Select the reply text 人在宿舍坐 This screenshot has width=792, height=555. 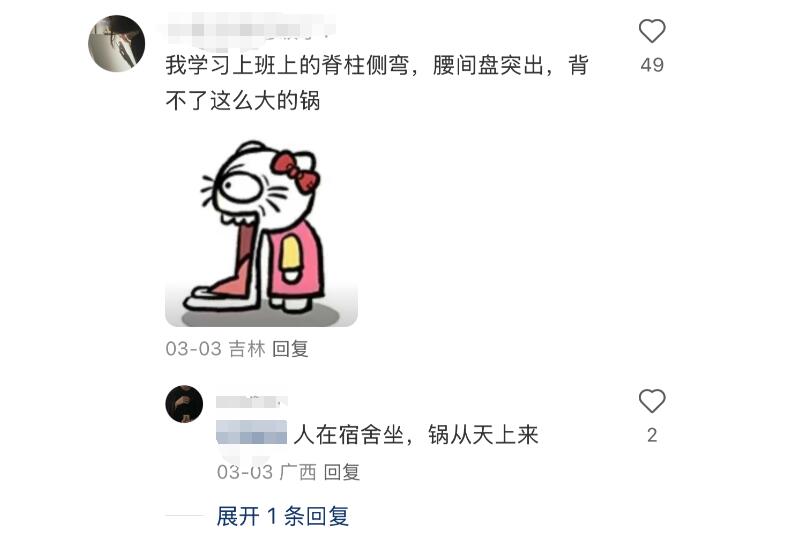tap(349, 435)
